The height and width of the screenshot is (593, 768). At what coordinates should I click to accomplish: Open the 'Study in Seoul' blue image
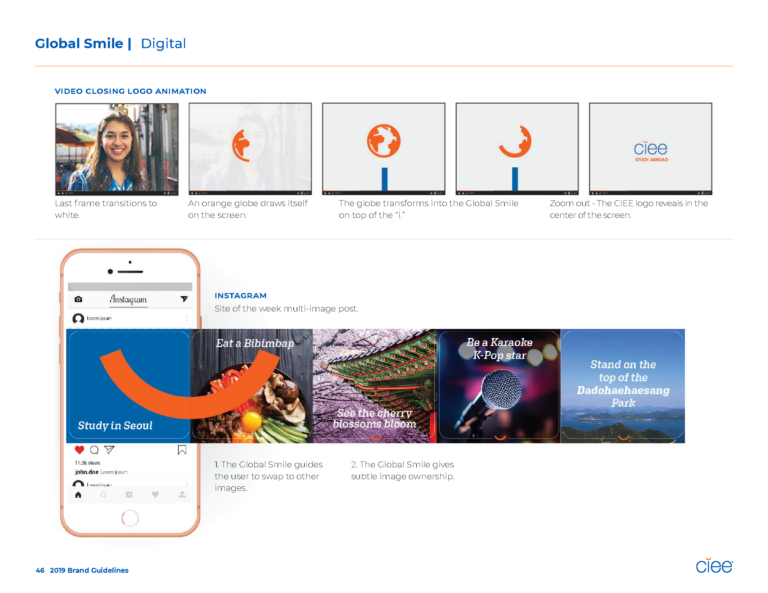click(x=128, y=386)
